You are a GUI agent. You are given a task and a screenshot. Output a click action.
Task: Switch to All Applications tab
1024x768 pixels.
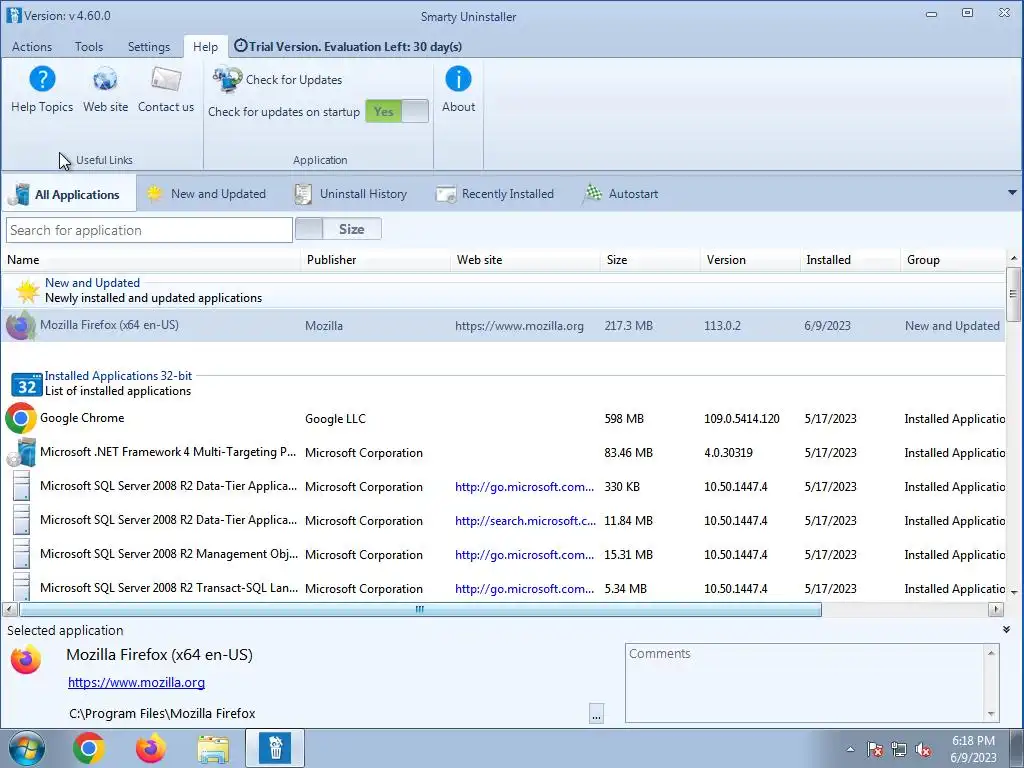69,194
